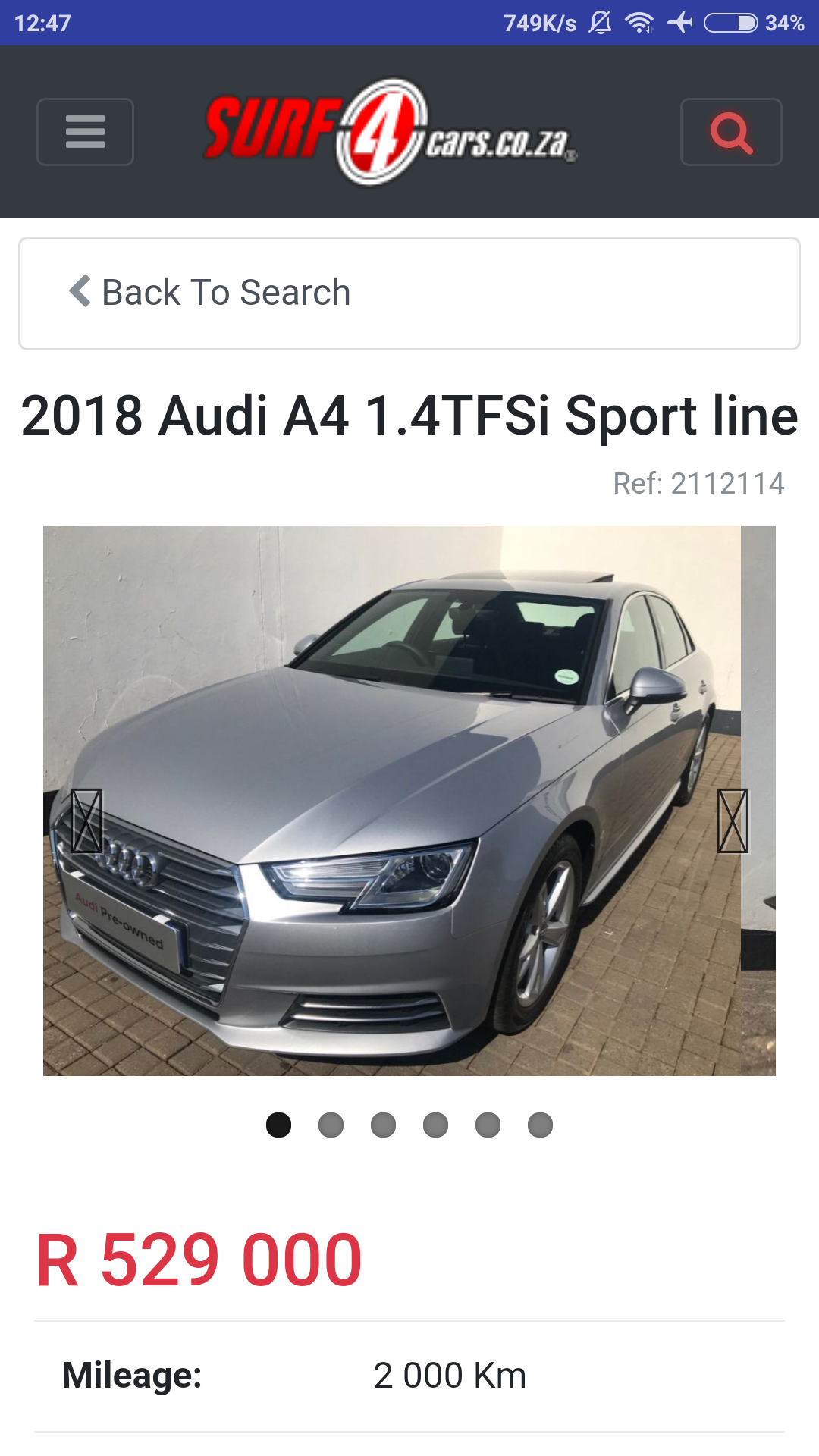The height and width of the screenshot is (1456, 819).
Task: Select the second carousel dot
Action: 331,1125
